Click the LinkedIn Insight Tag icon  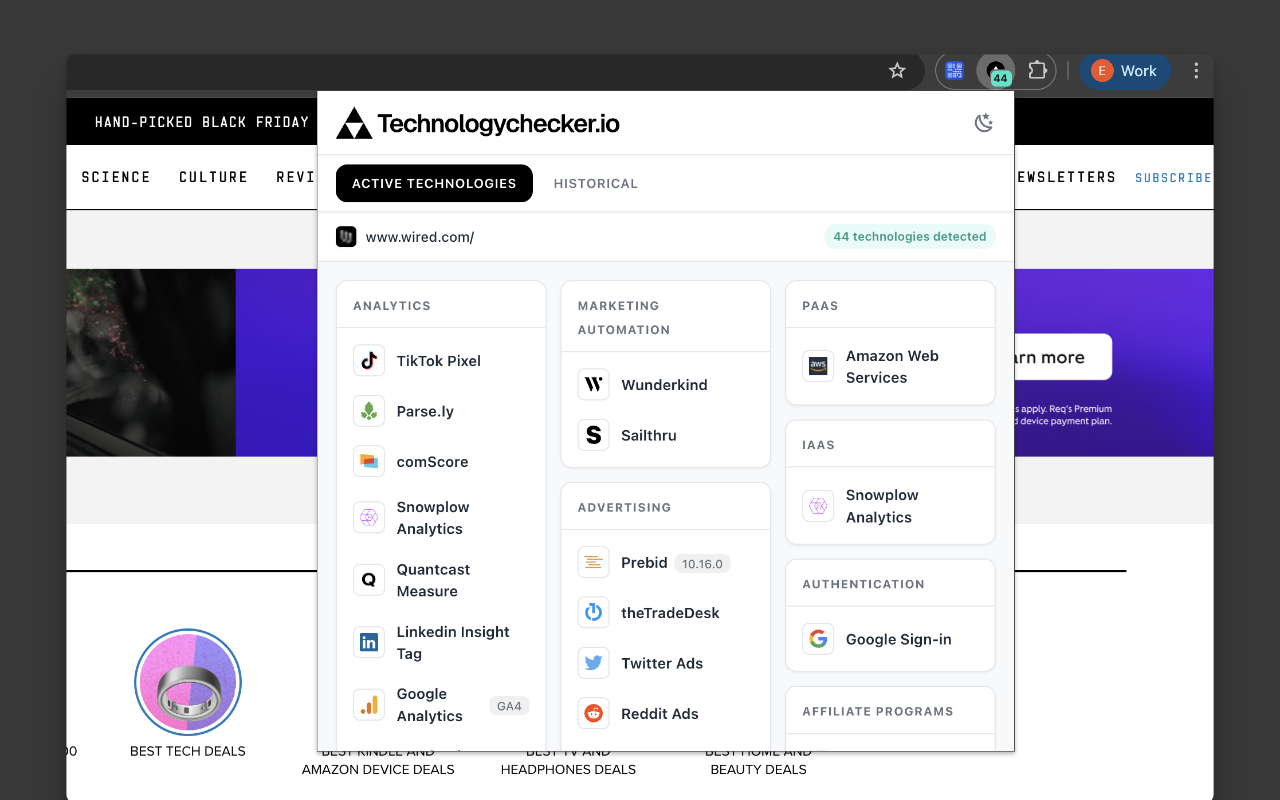pos(369,643)
